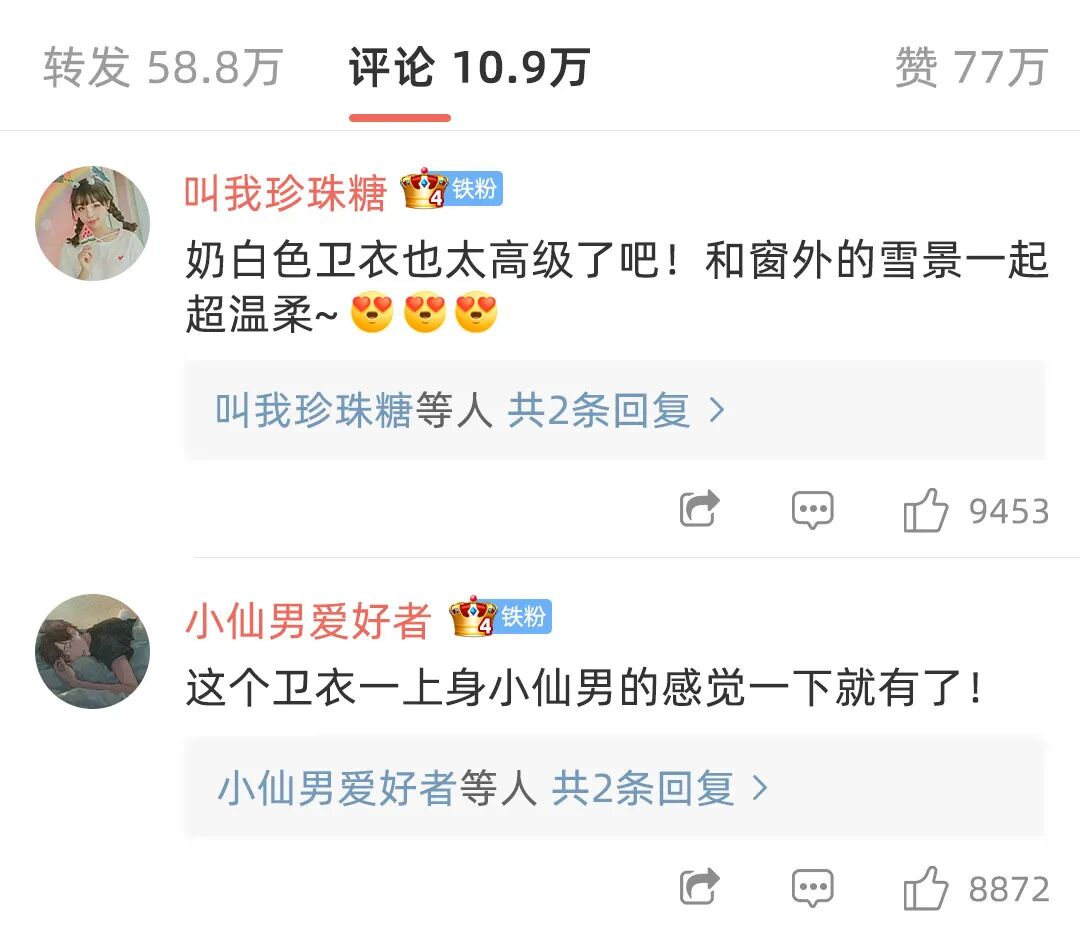Image resolution: width=1080 pixels, height=926 pixels.
Task: Open the 赞 77万 tab
Action: point(971,68)
